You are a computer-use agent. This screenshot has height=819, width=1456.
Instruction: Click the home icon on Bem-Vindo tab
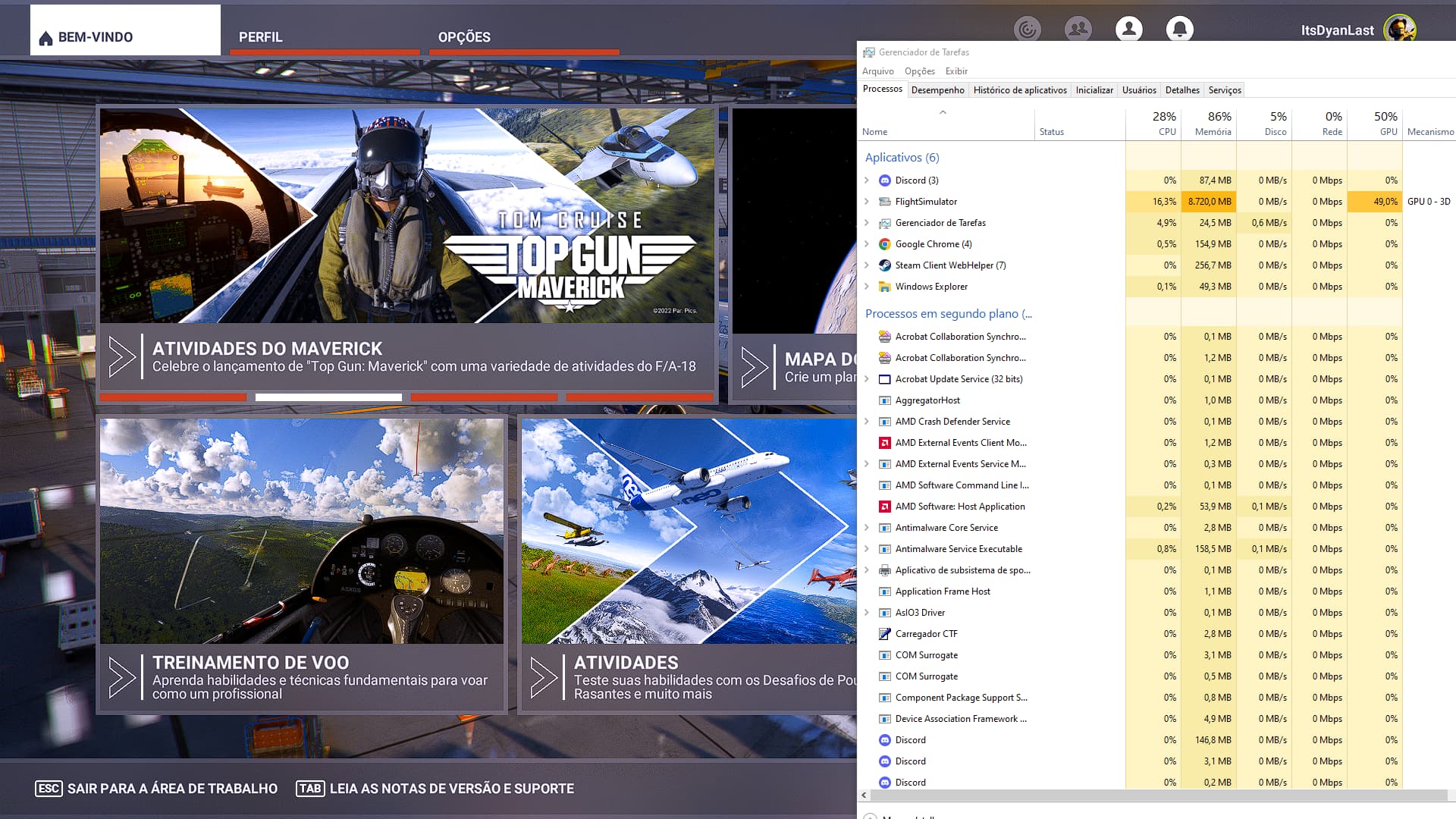[45, 38]
